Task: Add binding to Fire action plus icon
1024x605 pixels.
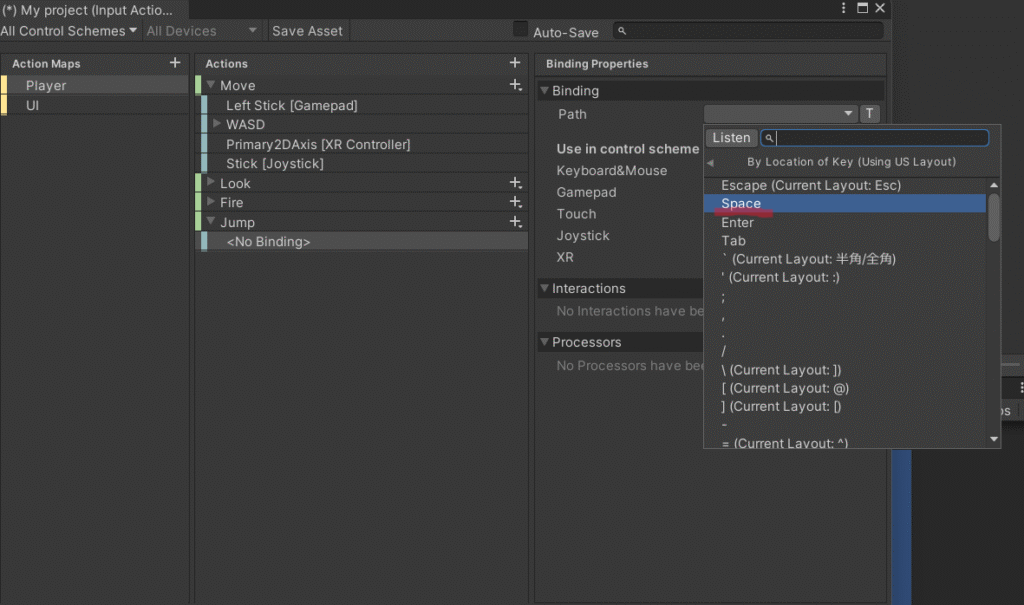Action: coord(515,202)
